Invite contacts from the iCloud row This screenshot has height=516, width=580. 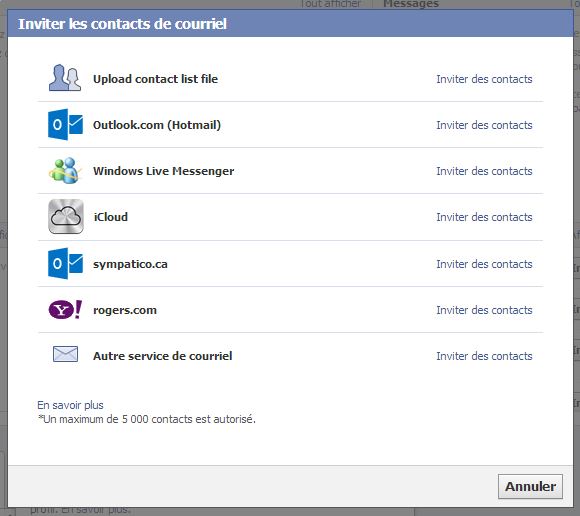pos(484,217)
